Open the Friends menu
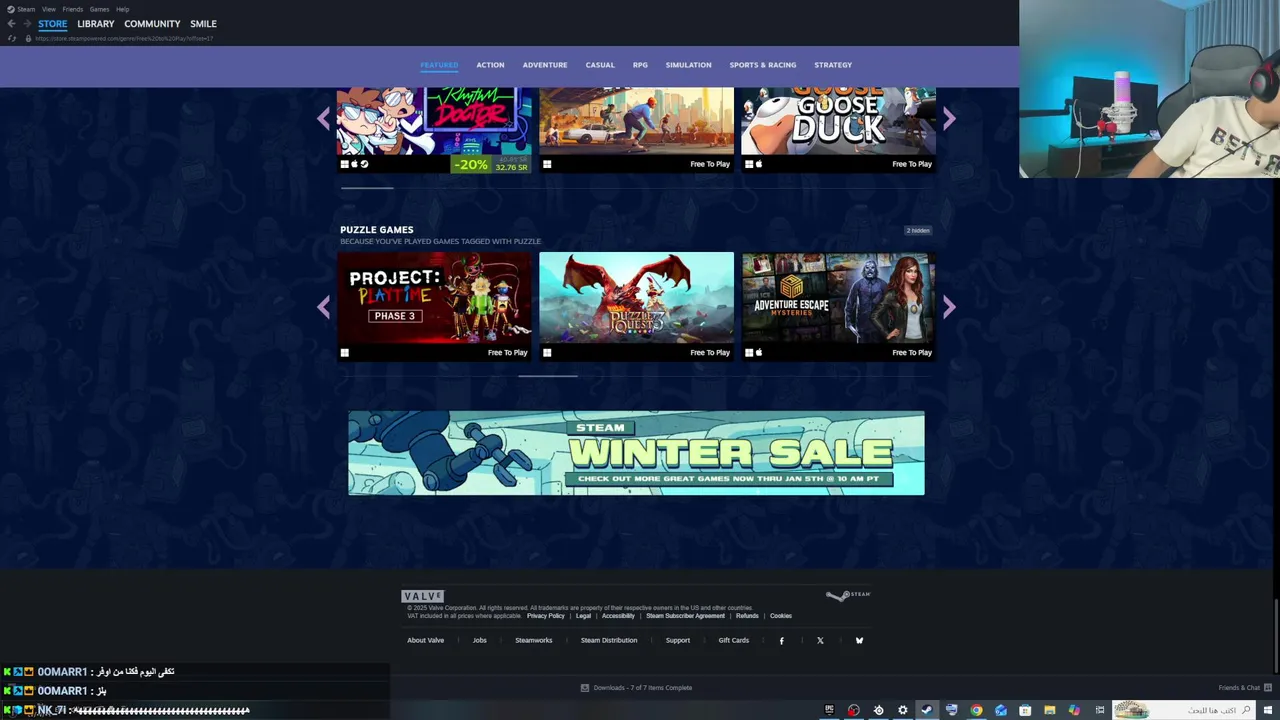 click(73, 9)
